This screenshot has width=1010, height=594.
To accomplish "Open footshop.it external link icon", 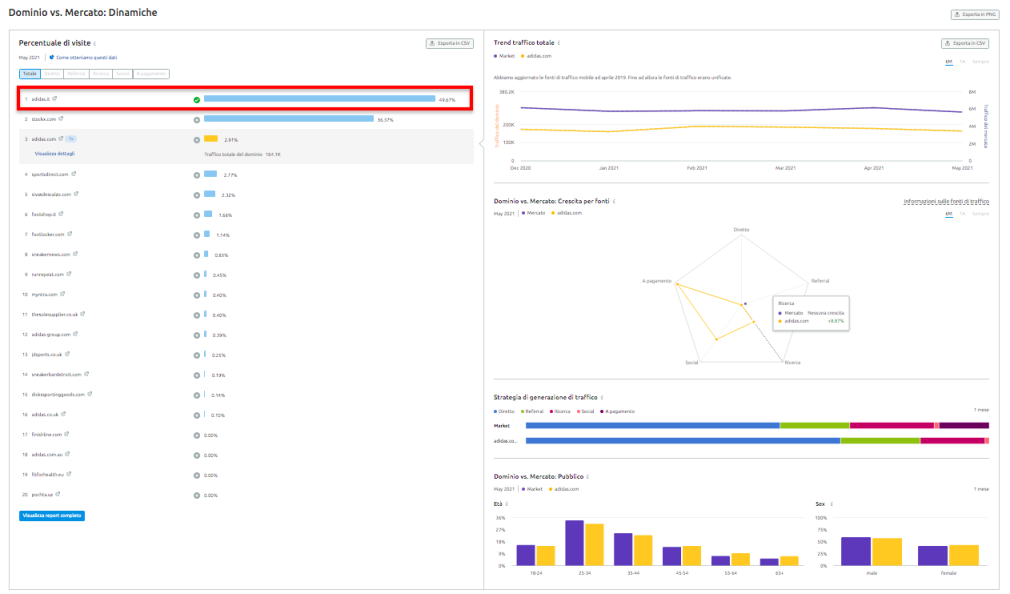I will [61, 214].
